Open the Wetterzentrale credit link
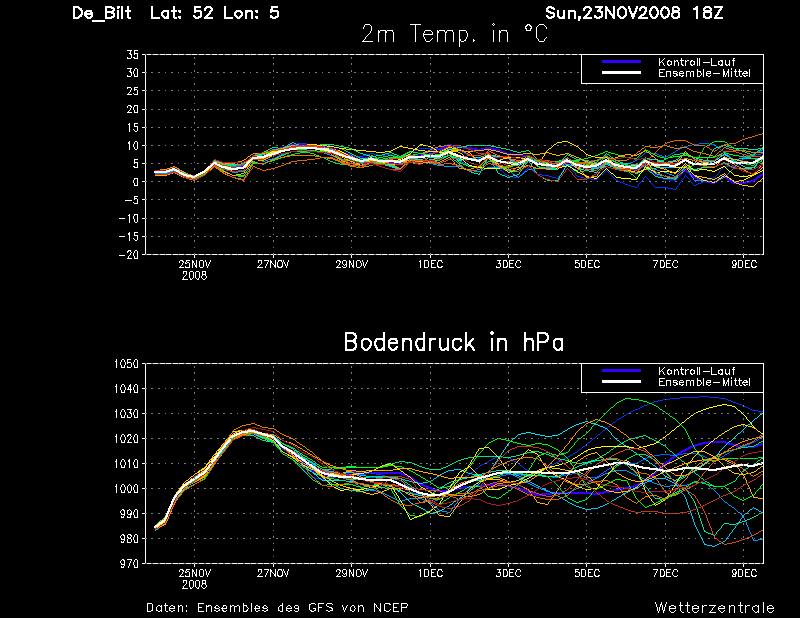 coord(714,607)
